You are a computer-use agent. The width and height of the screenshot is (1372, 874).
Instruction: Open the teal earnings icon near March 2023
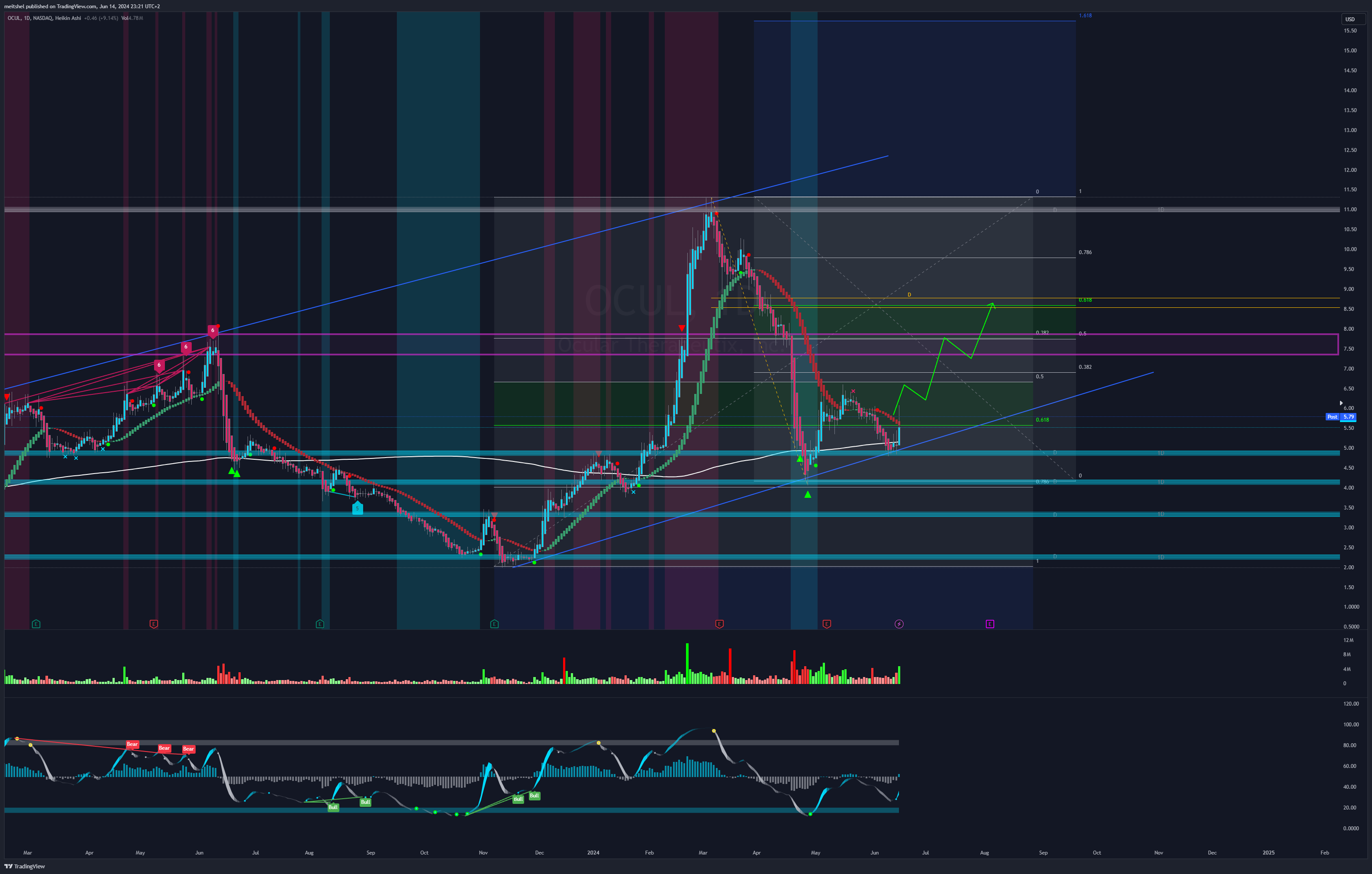(x=36, y=624)
